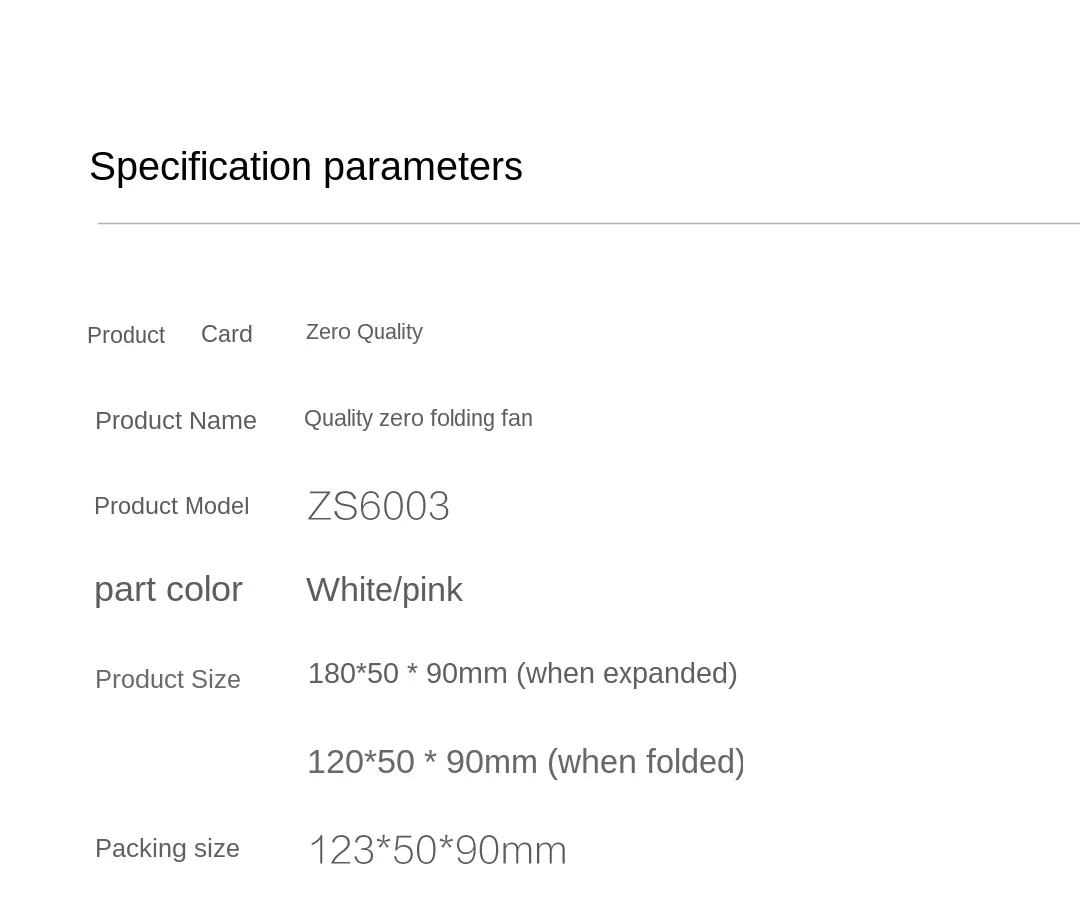Click the horizontal divider line under the heading

[588, 223]
